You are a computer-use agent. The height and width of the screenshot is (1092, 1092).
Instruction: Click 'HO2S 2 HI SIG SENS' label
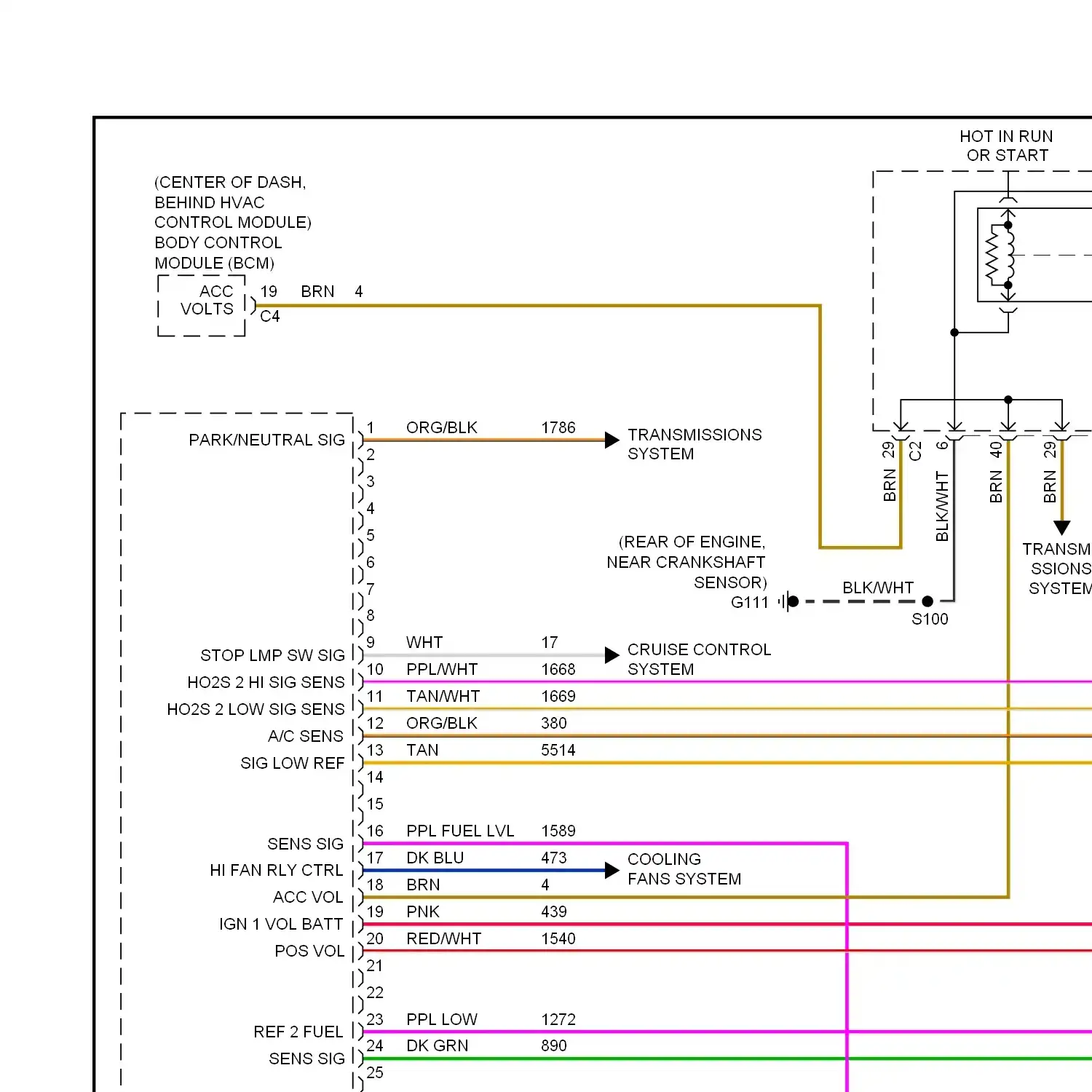[x=266, y=682]
